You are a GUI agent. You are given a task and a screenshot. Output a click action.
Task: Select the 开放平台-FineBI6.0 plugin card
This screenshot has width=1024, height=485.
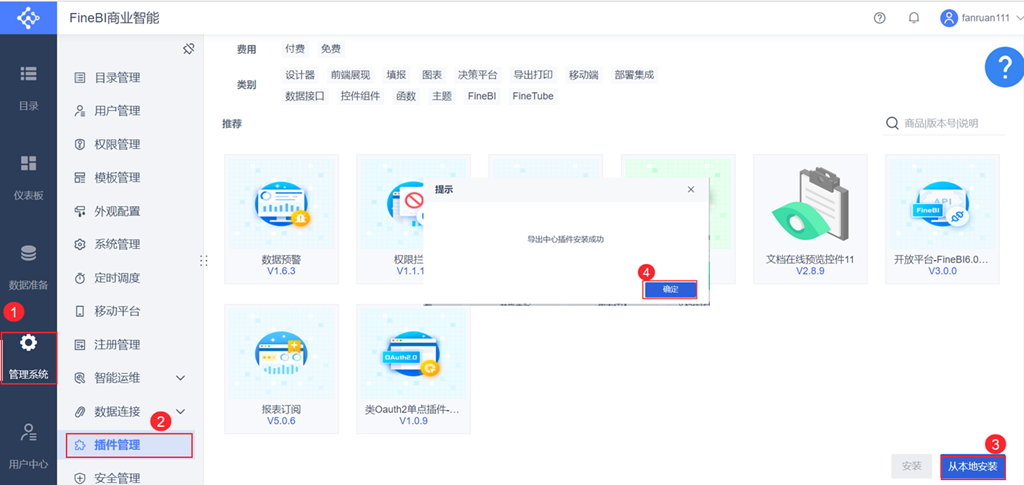[x=942, y=219]
